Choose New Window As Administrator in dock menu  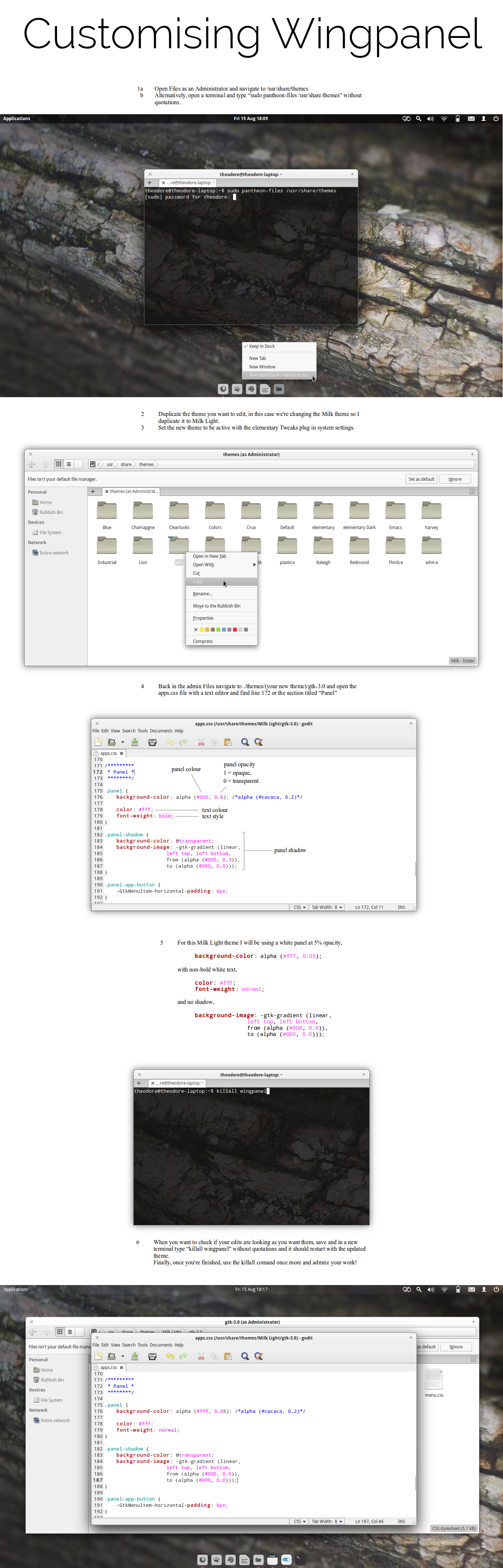tap(279, 375)
